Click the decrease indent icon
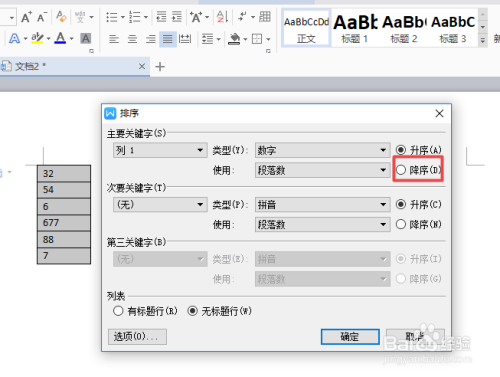The width and height of the screenshot is (500, 377). click(x=162, y=16)
